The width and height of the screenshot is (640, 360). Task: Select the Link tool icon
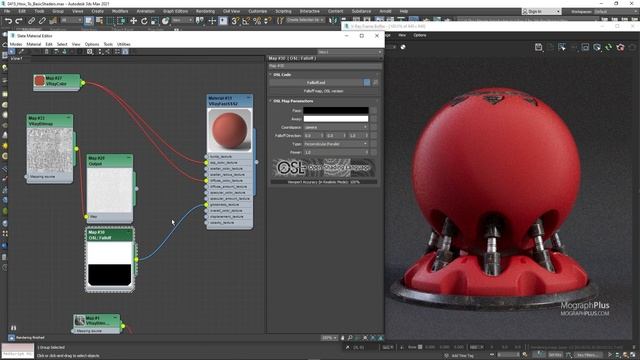tap(31, 21)
